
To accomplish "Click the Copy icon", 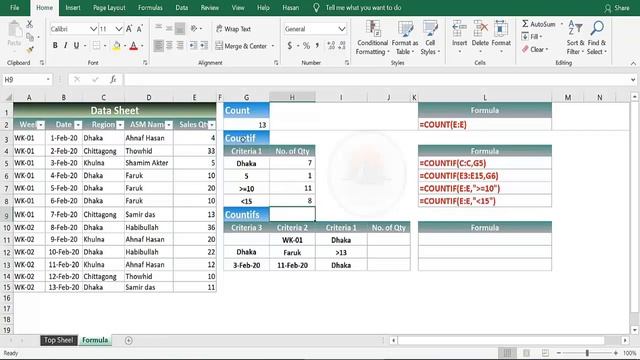I will tap(30, 37).
